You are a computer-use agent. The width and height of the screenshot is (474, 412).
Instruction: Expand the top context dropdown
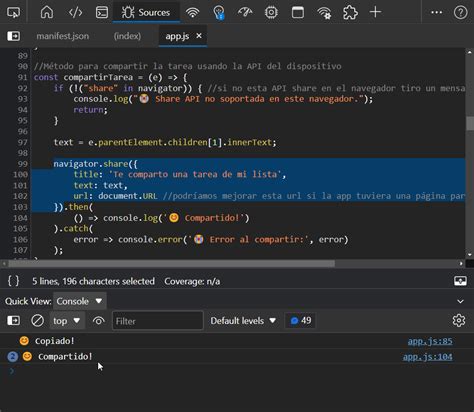(67, 321)
